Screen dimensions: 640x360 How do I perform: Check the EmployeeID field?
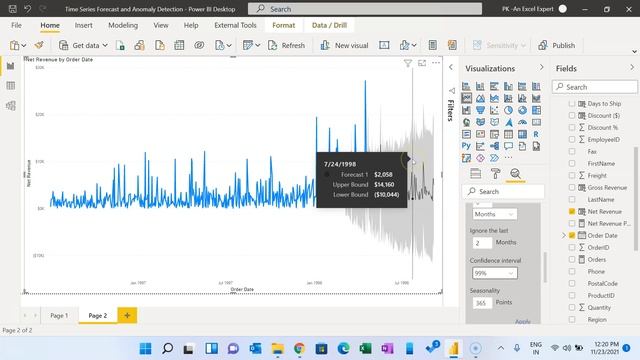572,140
